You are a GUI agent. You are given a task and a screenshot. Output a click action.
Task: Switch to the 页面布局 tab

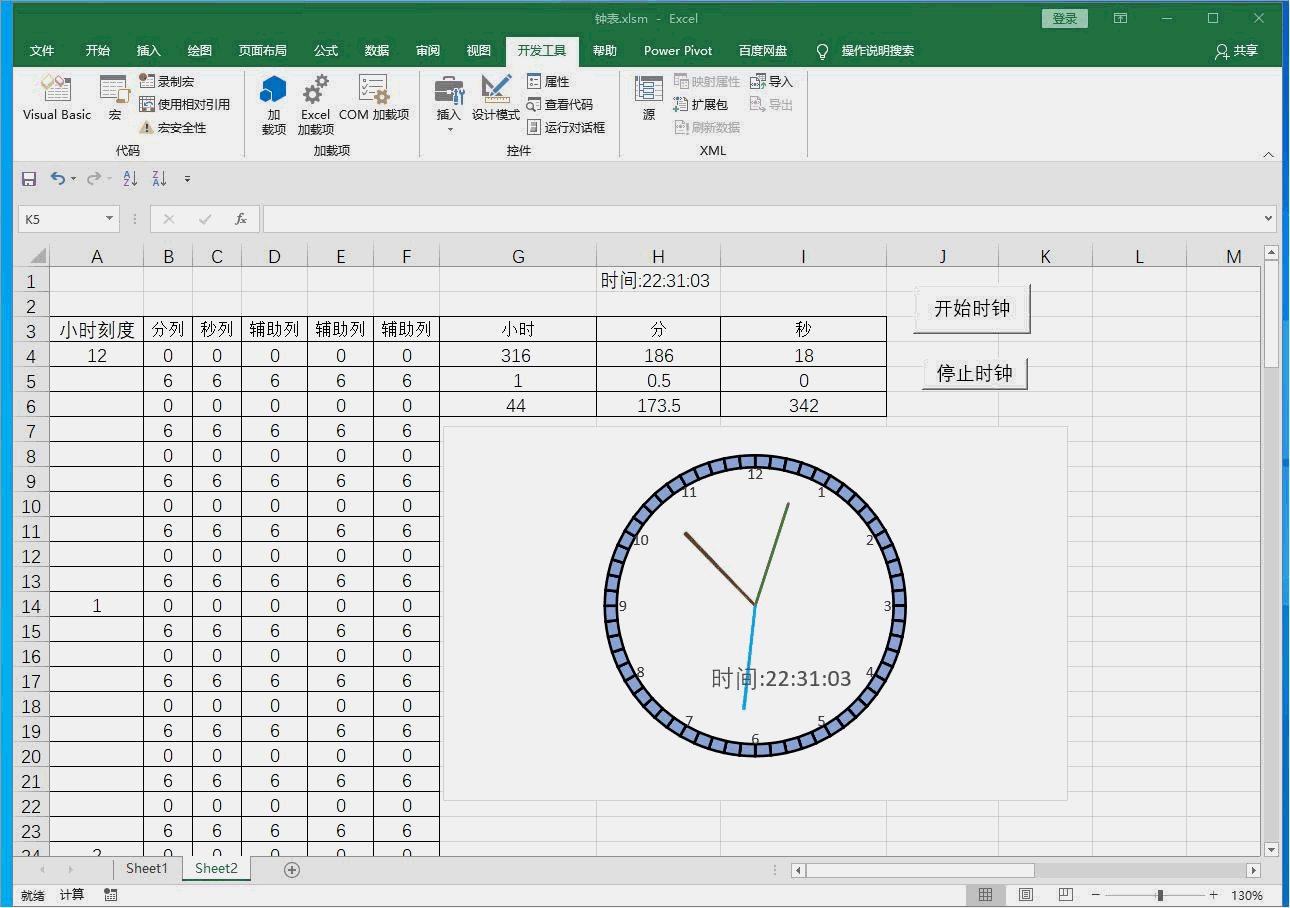[x=262, y=51]
